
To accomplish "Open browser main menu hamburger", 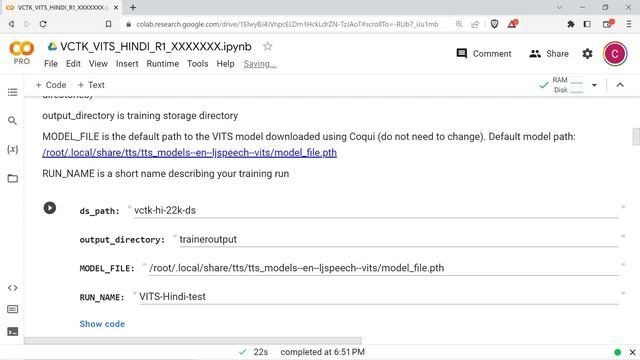I will point(629,24).
